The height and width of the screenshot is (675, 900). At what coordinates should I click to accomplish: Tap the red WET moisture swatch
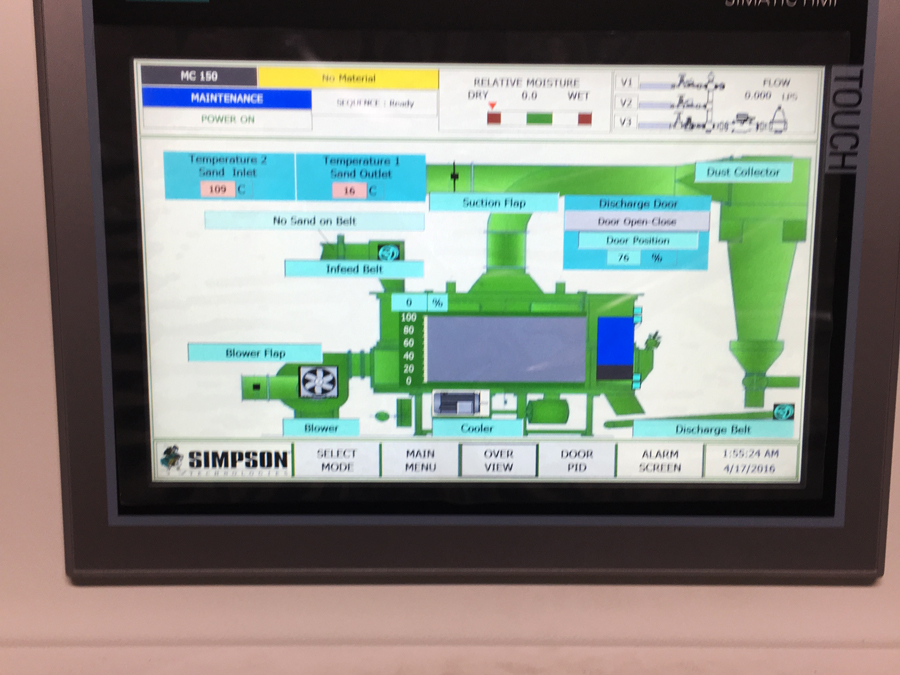pos(585,119)
